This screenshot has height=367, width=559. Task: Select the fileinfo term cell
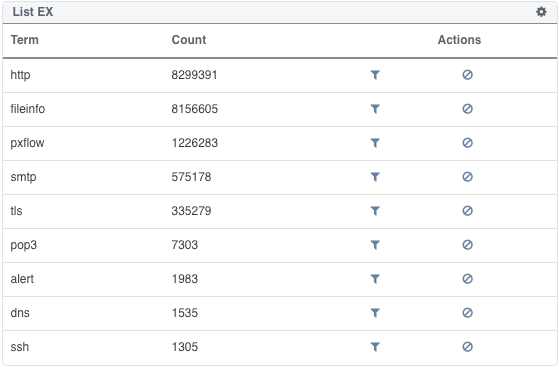27,109
